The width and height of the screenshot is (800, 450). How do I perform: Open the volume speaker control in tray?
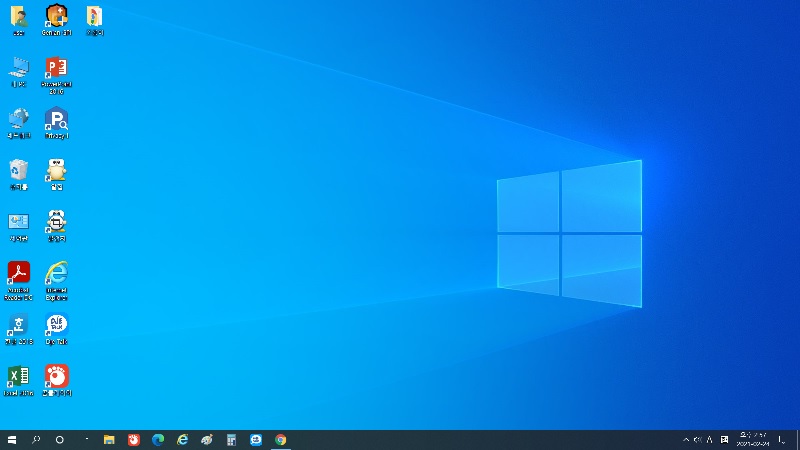coord(697,439)
